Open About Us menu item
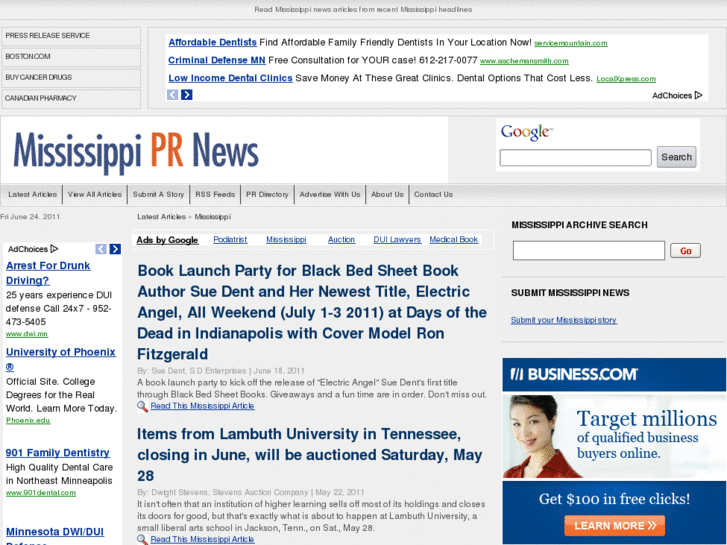727x545 pixels. click(x=387, y=194)
